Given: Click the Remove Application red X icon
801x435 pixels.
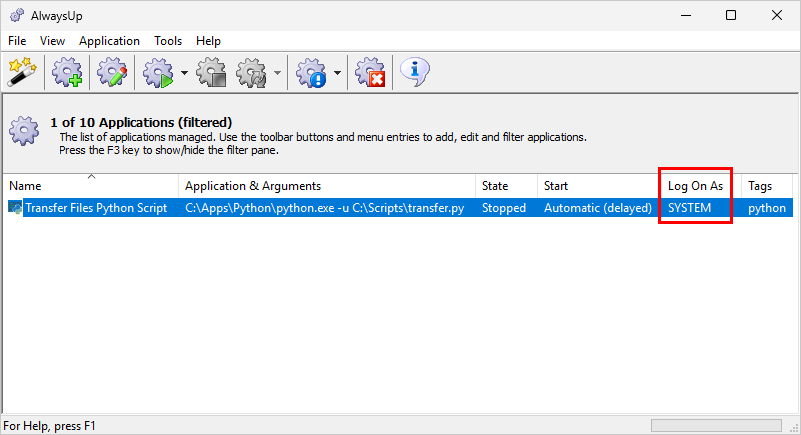Looking at the screenshot, I should pyautogui.click(x=370, y=72).
